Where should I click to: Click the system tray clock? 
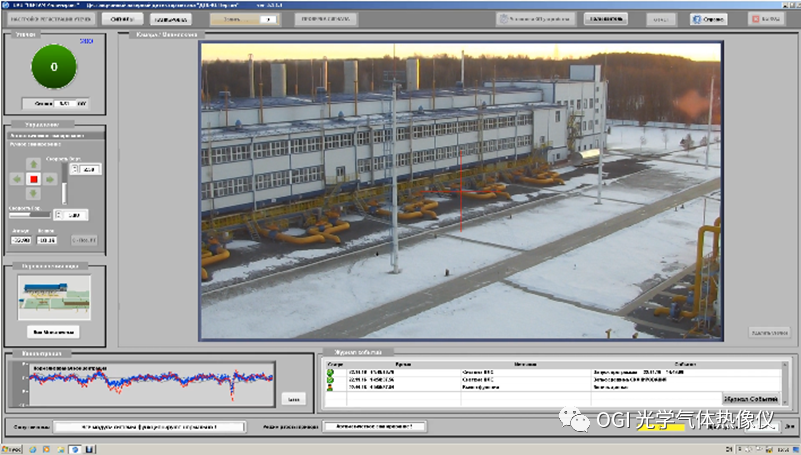click(783, 449)
